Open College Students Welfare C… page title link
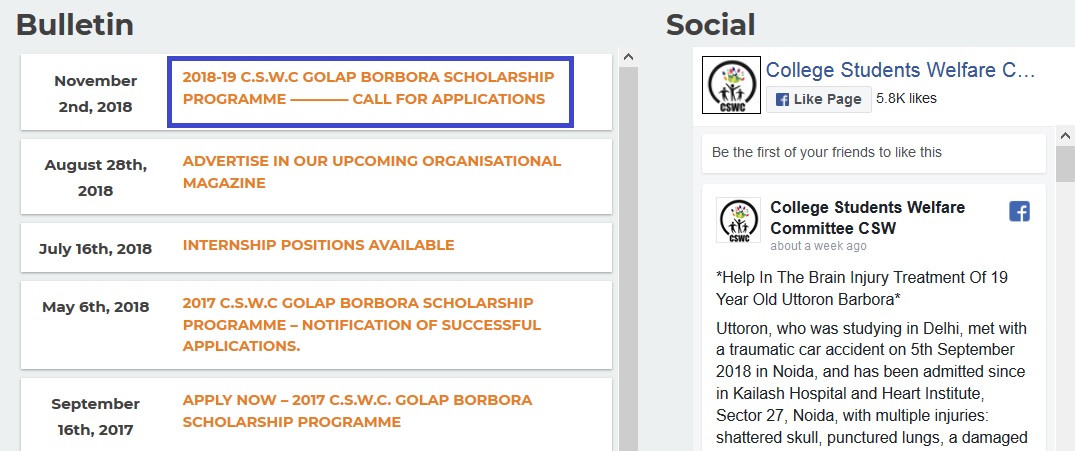The image size is (1075, 451). [x=900, y=70]
